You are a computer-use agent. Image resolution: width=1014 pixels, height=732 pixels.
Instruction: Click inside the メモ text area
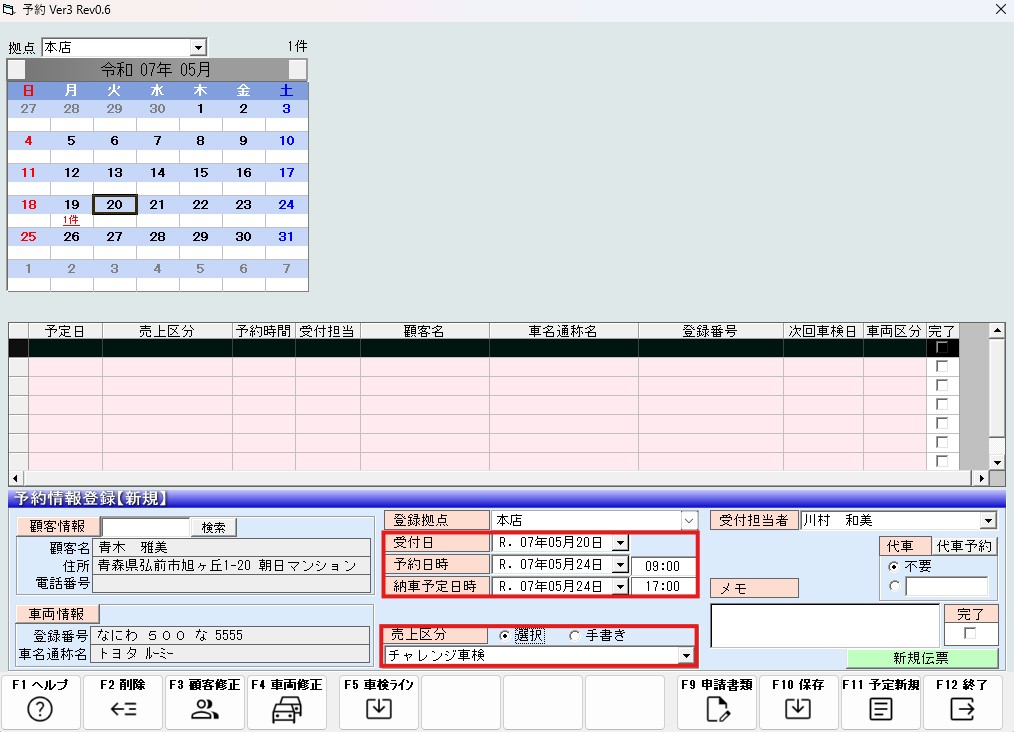coord(825,625)
